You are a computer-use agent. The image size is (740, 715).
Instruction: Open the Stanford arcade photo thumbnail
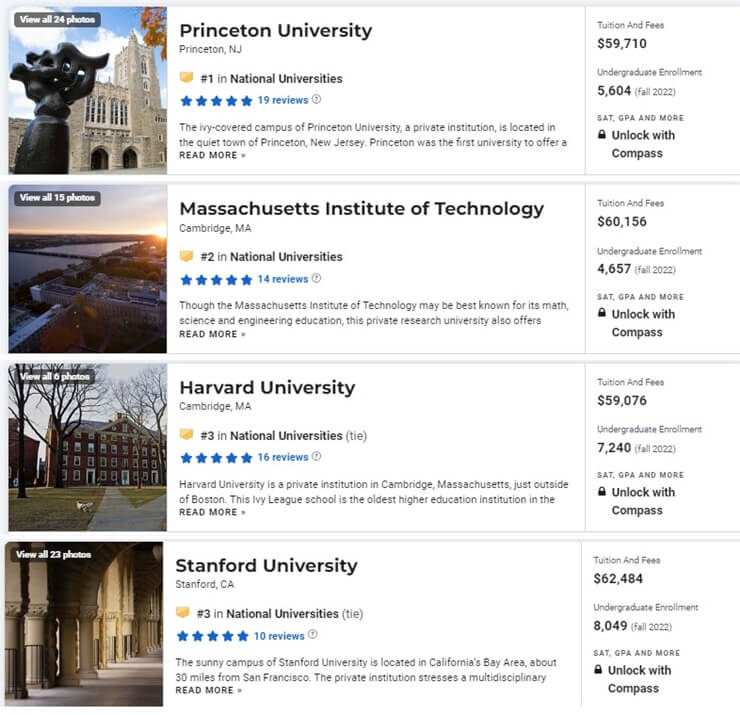[x=84, y=624]
